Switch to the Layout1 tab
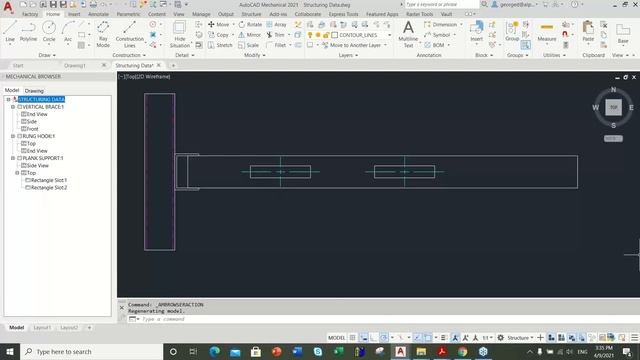Viewport: 640px width, 360px height. click(42, 328)
